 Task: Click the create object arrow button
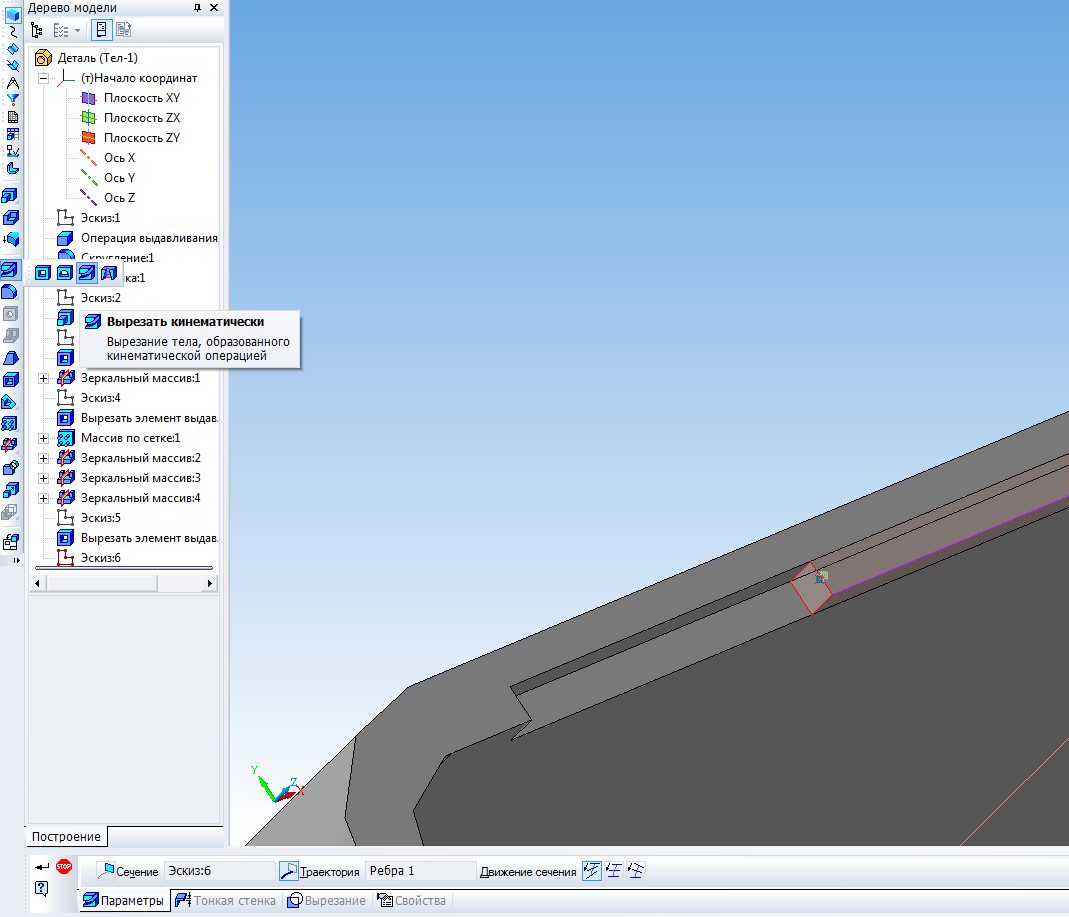coord(41,866)
